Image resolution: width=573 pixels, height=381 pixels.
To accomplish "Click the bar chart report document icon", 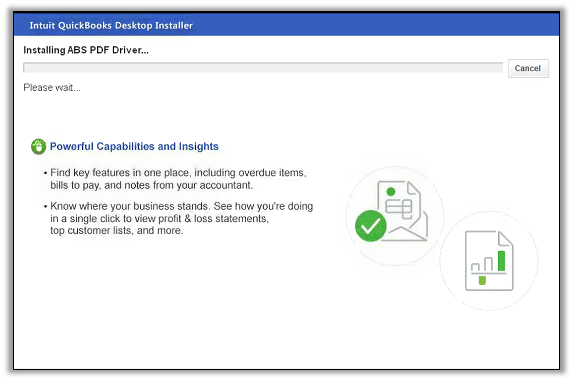I will click(x=489, y=261).
